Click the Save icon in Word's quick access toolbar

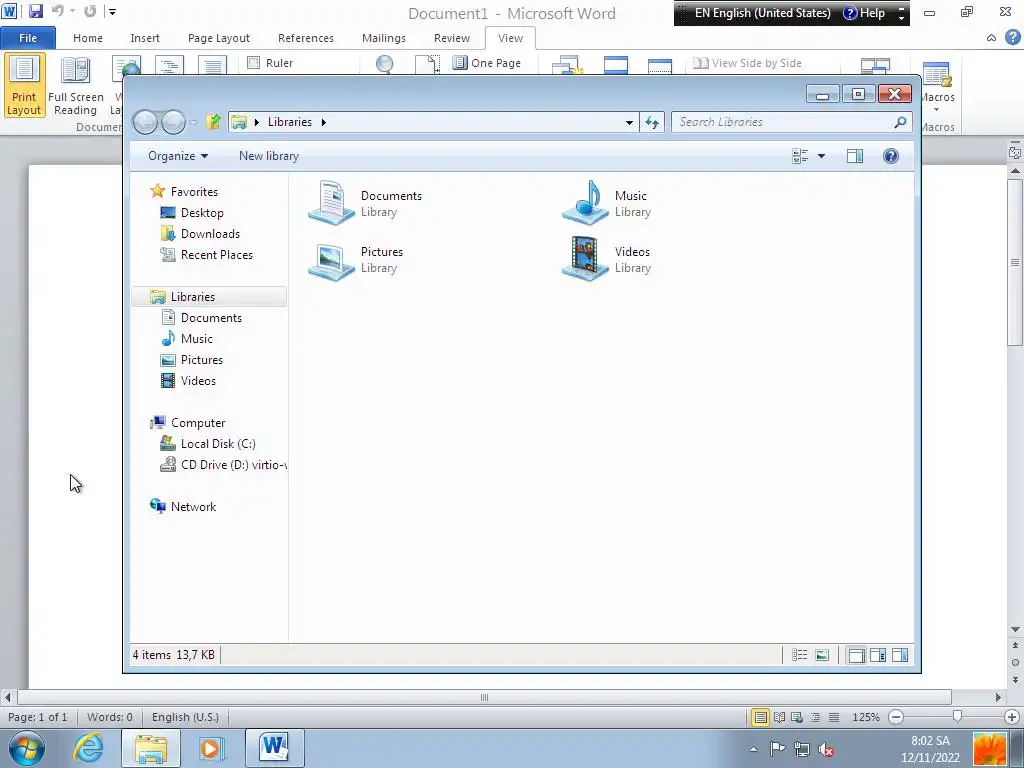tap(35, 11)
